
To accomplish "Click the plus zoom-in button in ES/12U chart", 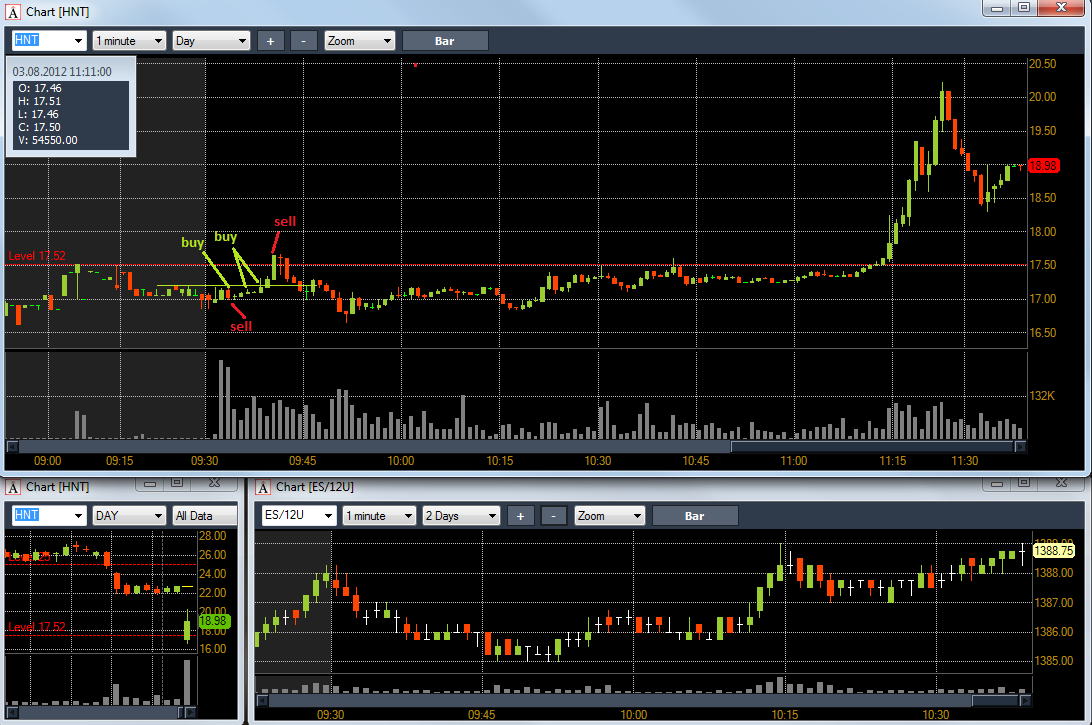I will coord(520,515).
